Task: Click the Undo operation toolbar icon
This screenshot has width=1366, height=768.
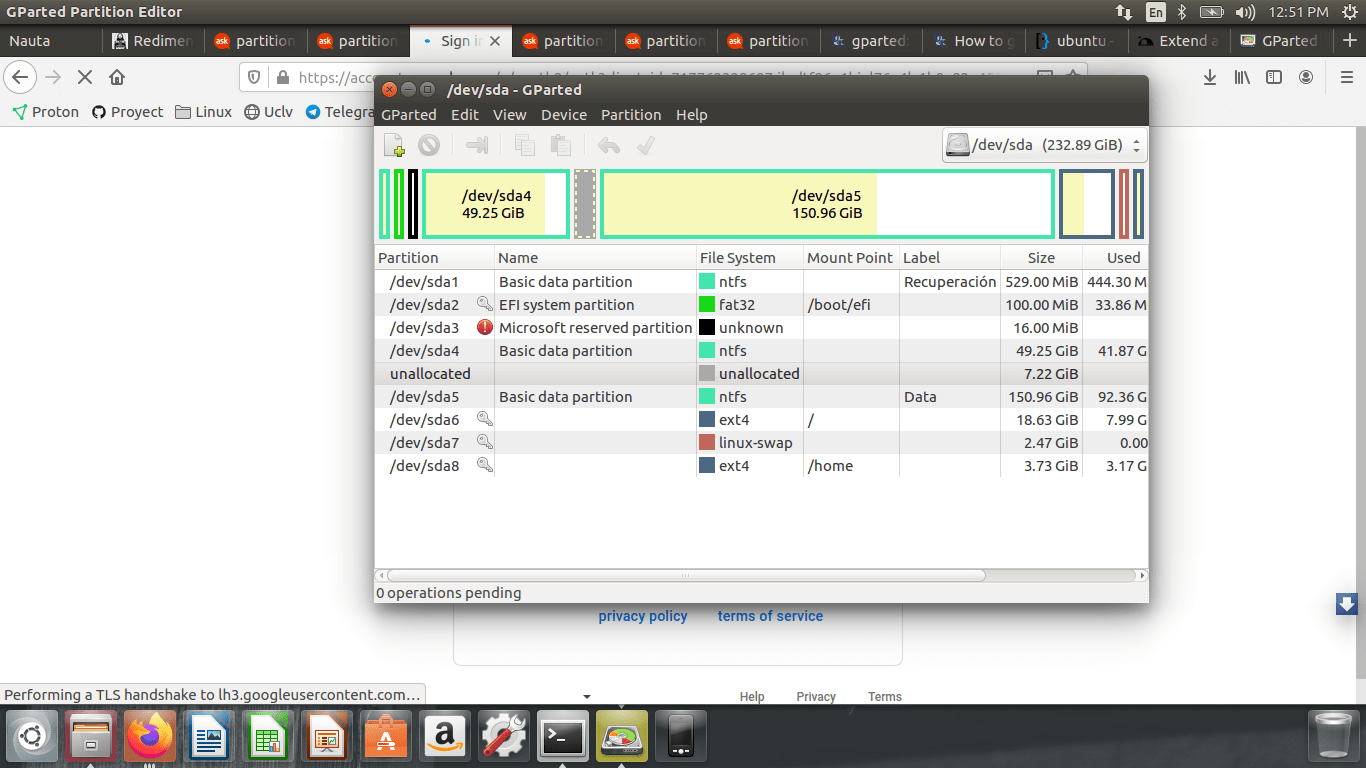Action: tap(610, 144)
